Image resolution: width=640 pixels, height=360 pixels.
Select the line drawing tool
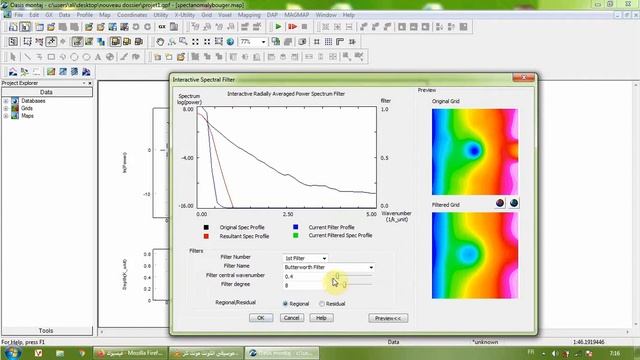coord(27,57)
